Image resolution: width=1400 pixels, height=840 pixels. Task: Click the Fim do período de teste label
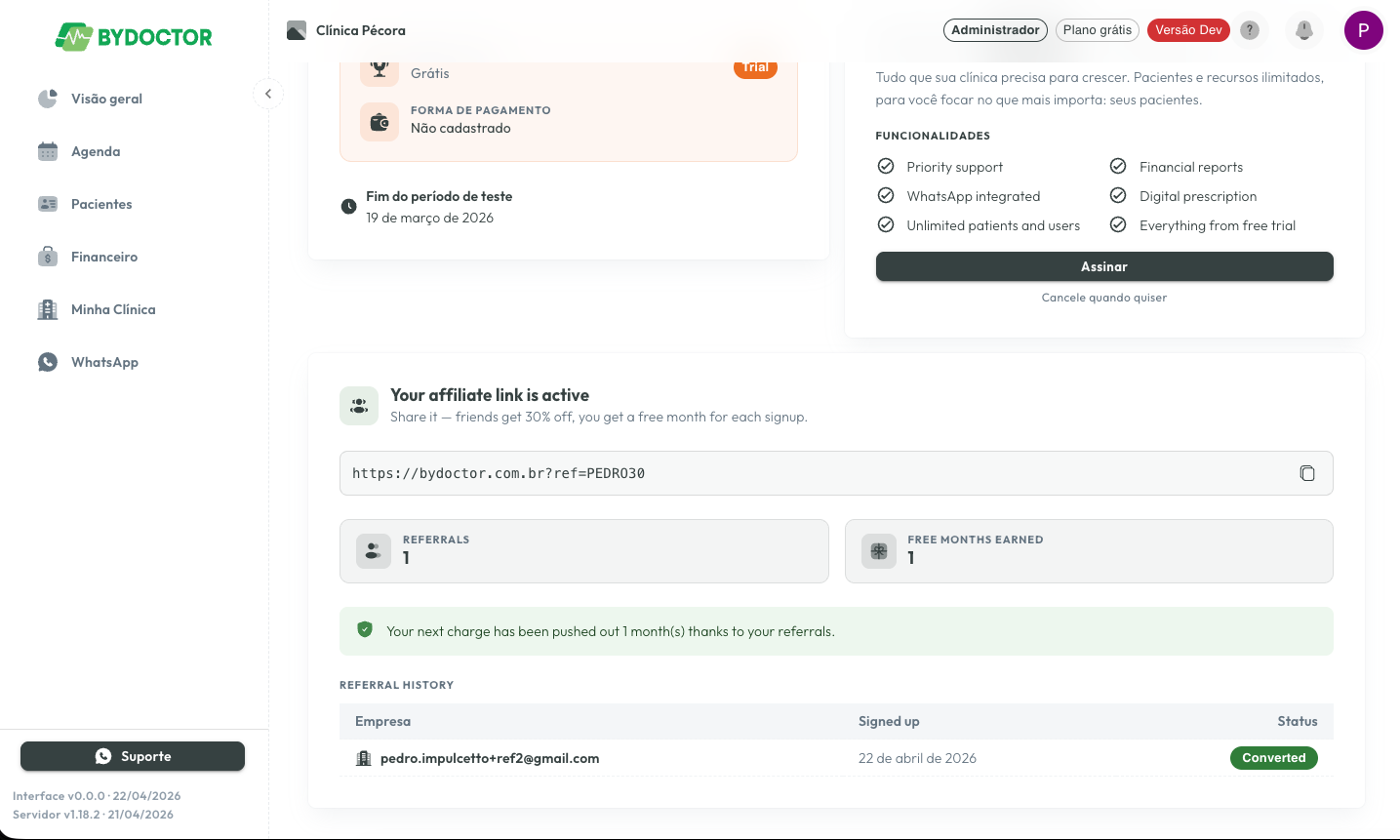[439, 196]
